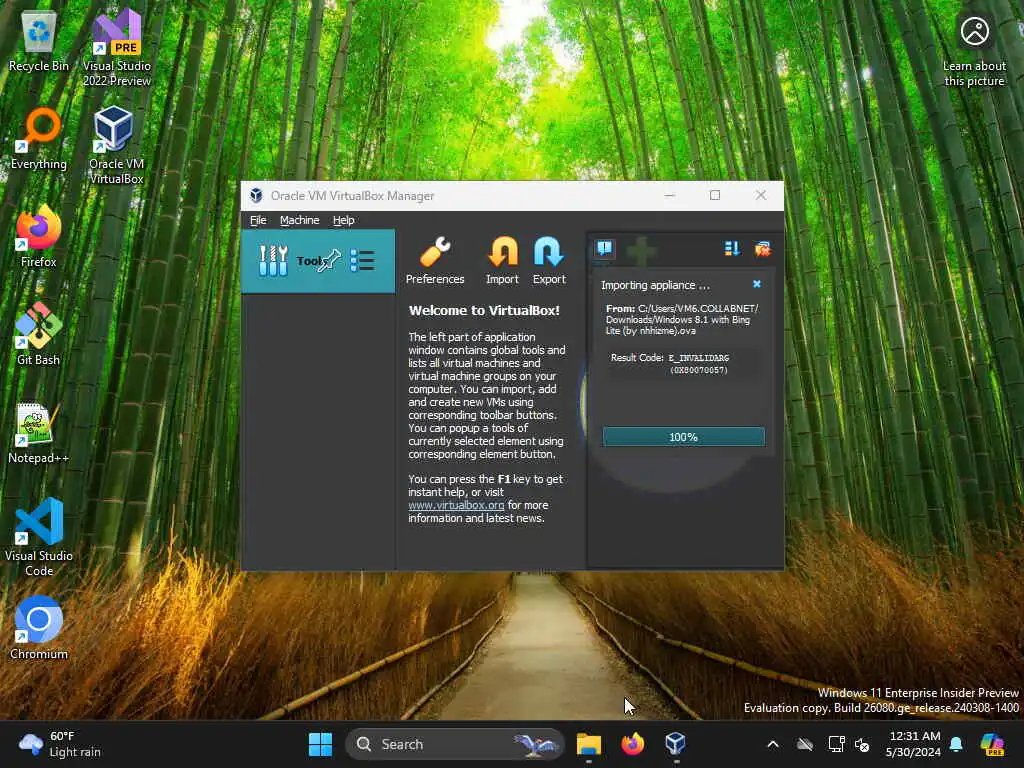Toggle notification sort order icon
Viewport: 1024px width, 768px height.
[731, 248]
